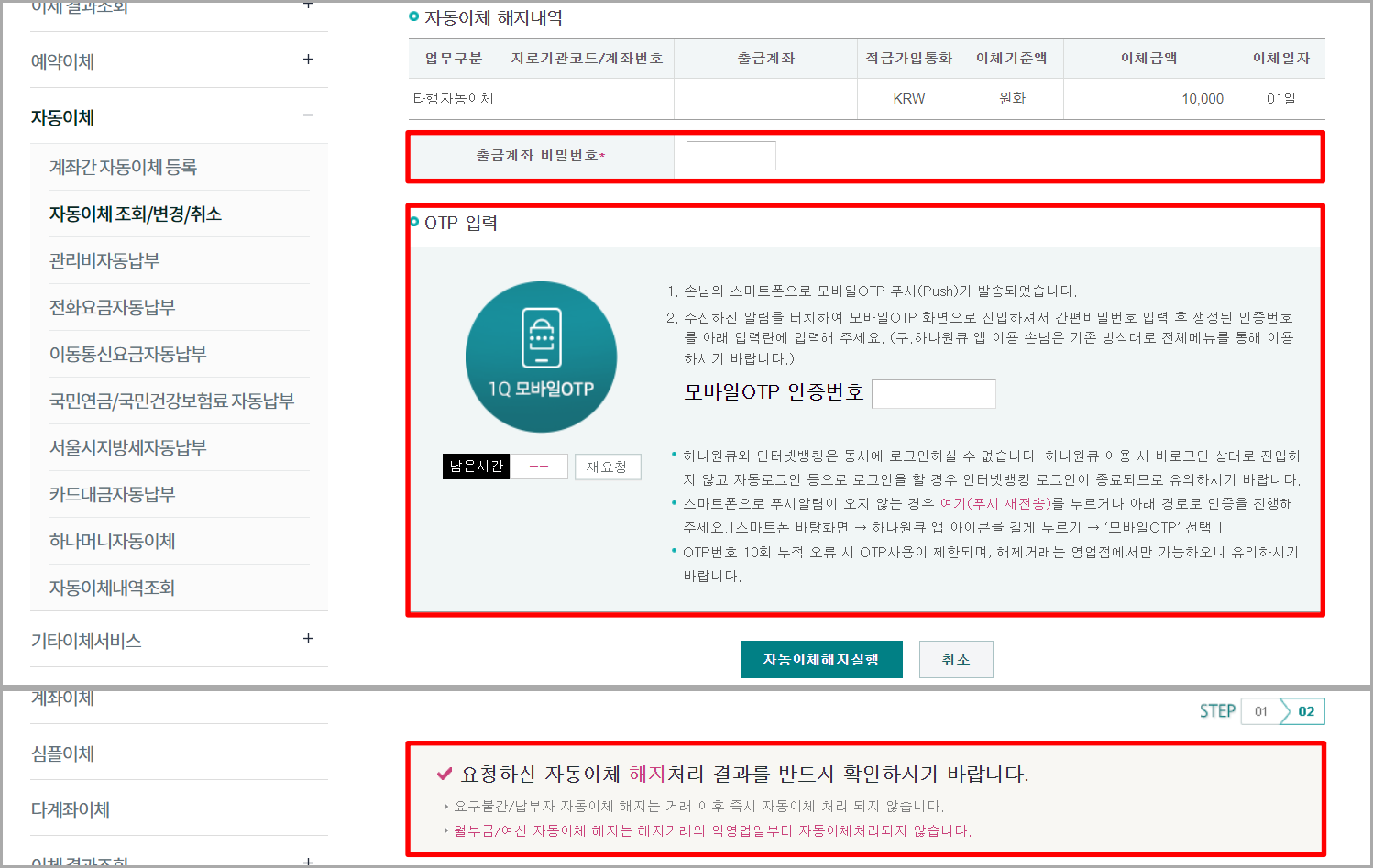Click the 예약이체 menu label
The height and width of the screenshot is (868, 1373).
(x=62, y=61)
